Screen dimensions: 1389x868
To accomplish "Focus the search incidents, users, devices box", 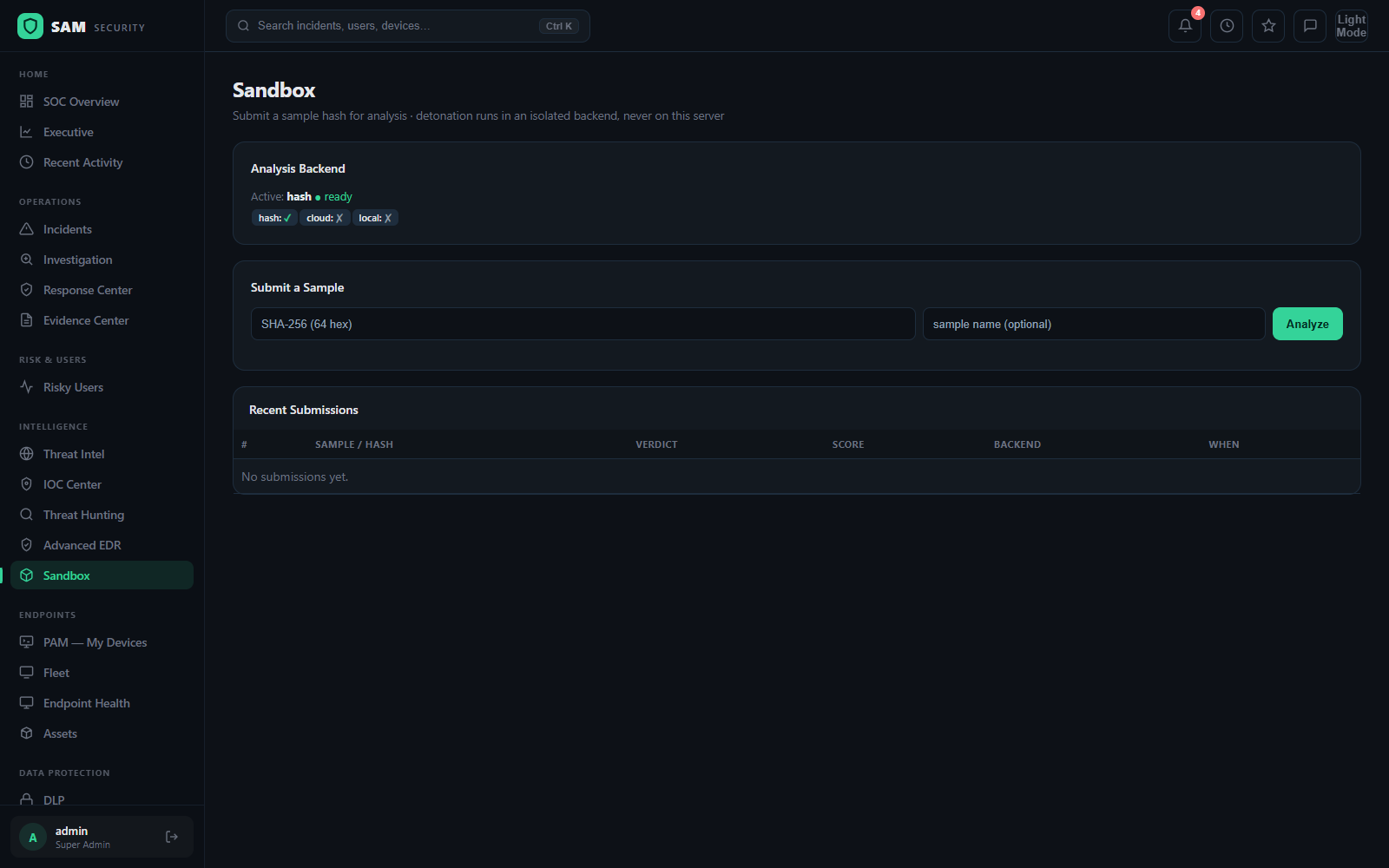I will point(408,26).
